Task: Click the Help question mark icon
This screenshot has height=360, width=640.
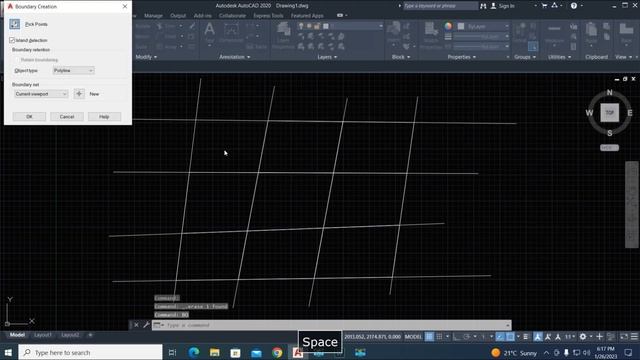Action: [574, 6]
